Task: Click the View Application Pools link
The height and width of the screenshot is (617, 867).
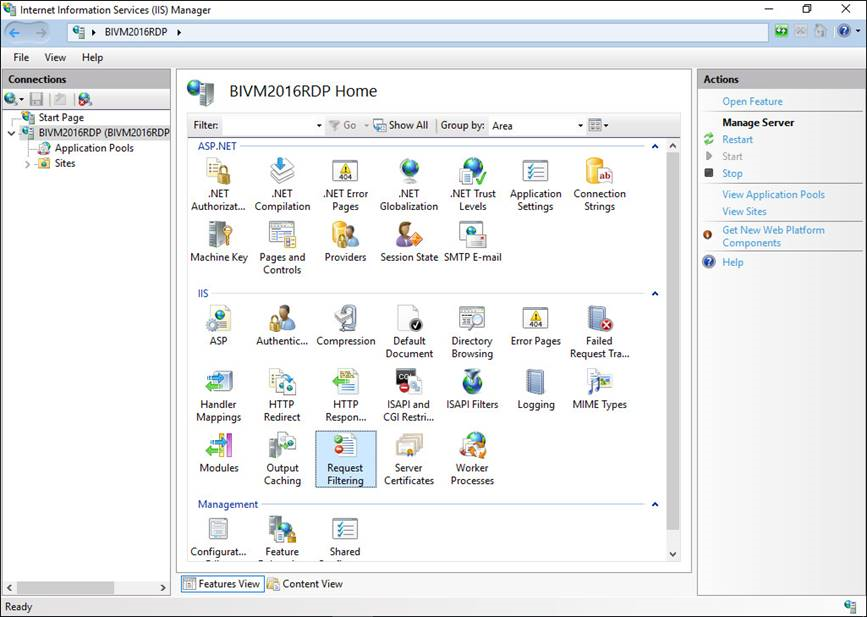Action: point(773,195)
